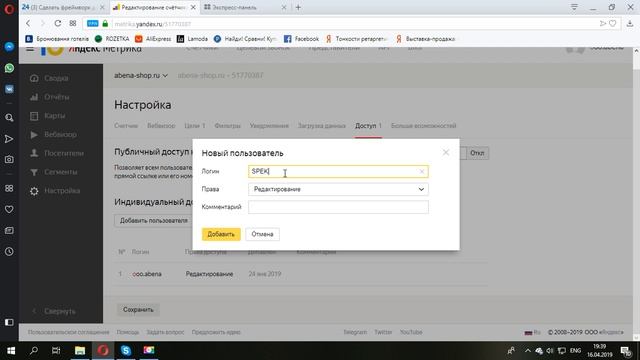Take snapshot with camera icon

point(9,160)
